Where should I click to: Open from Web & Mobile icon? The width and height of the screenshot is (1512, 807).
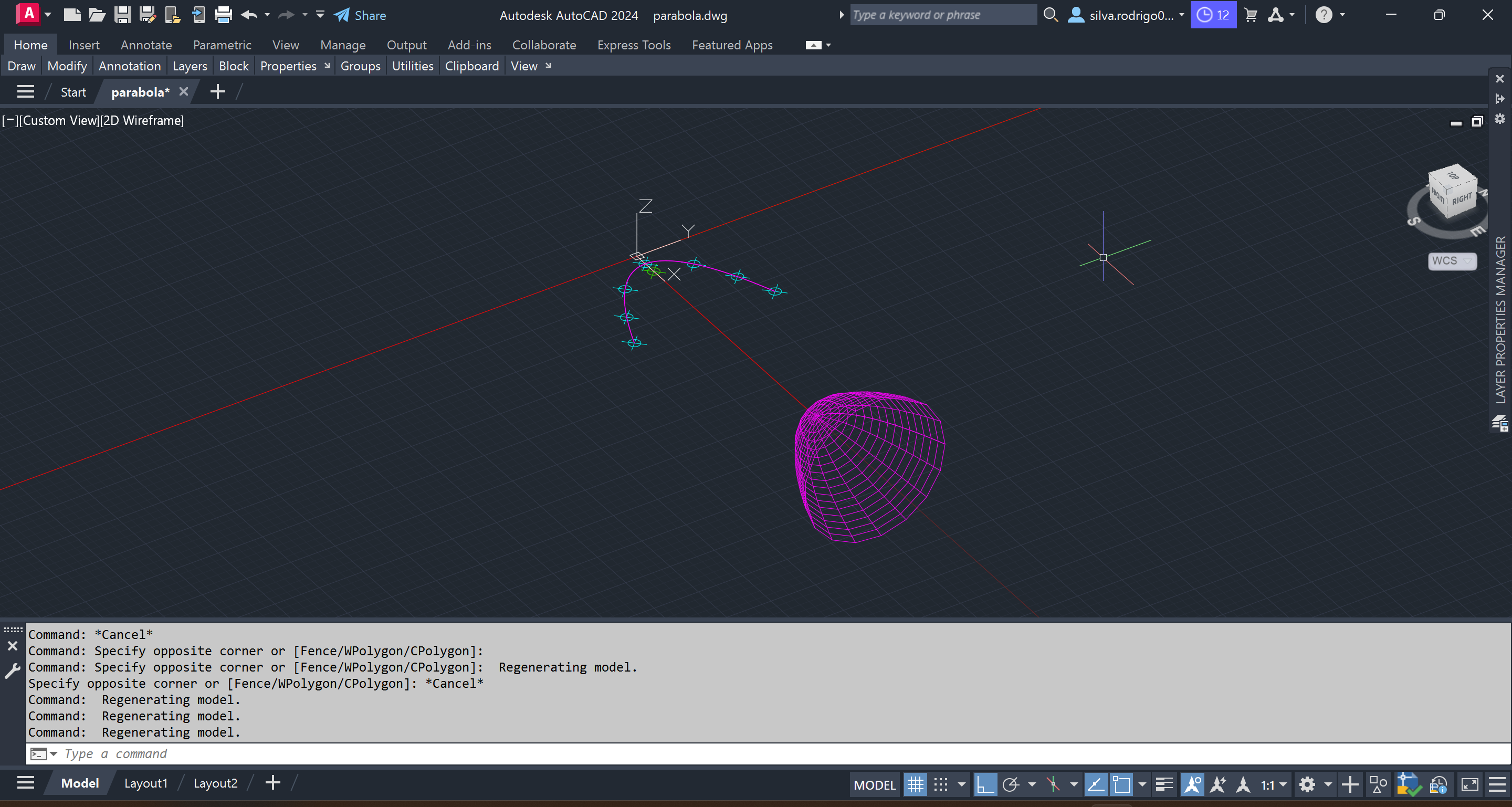tap(173, 15)
